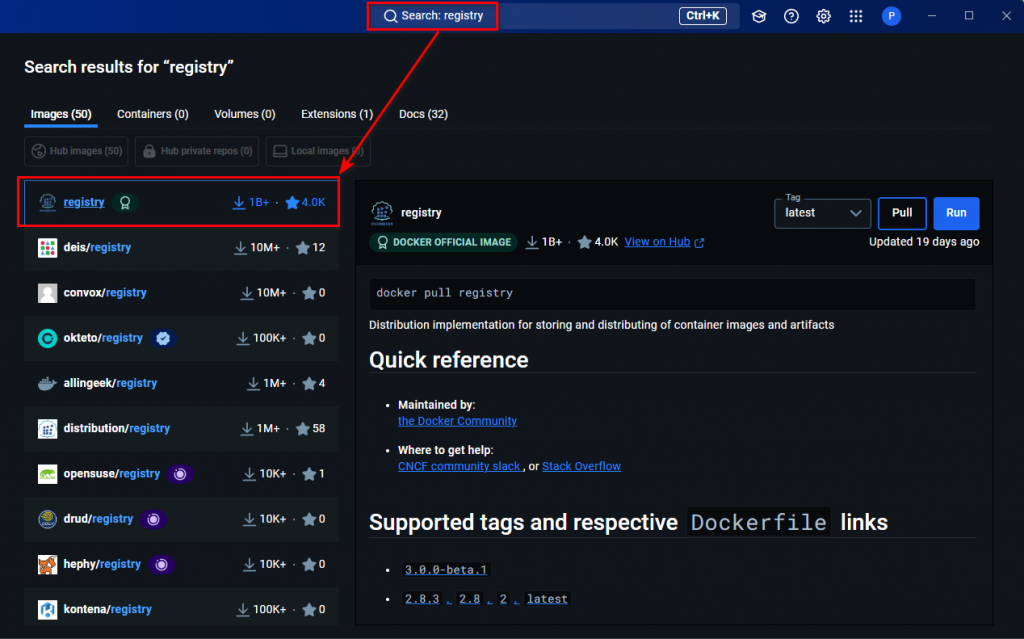This screenshot has height=639, width=1024.
Task: Click the kontena/registry logo icon
Action: point(47,610)
